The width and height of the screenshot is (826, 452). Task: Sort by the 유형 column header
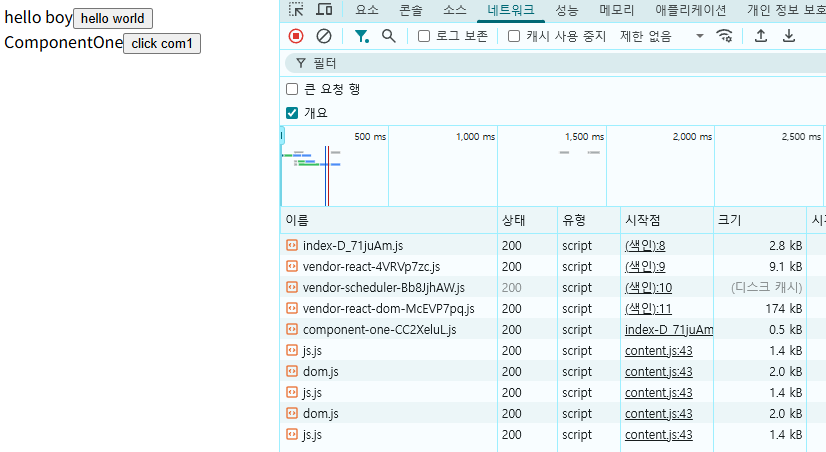pyautogui.click(x=588, y=220)
